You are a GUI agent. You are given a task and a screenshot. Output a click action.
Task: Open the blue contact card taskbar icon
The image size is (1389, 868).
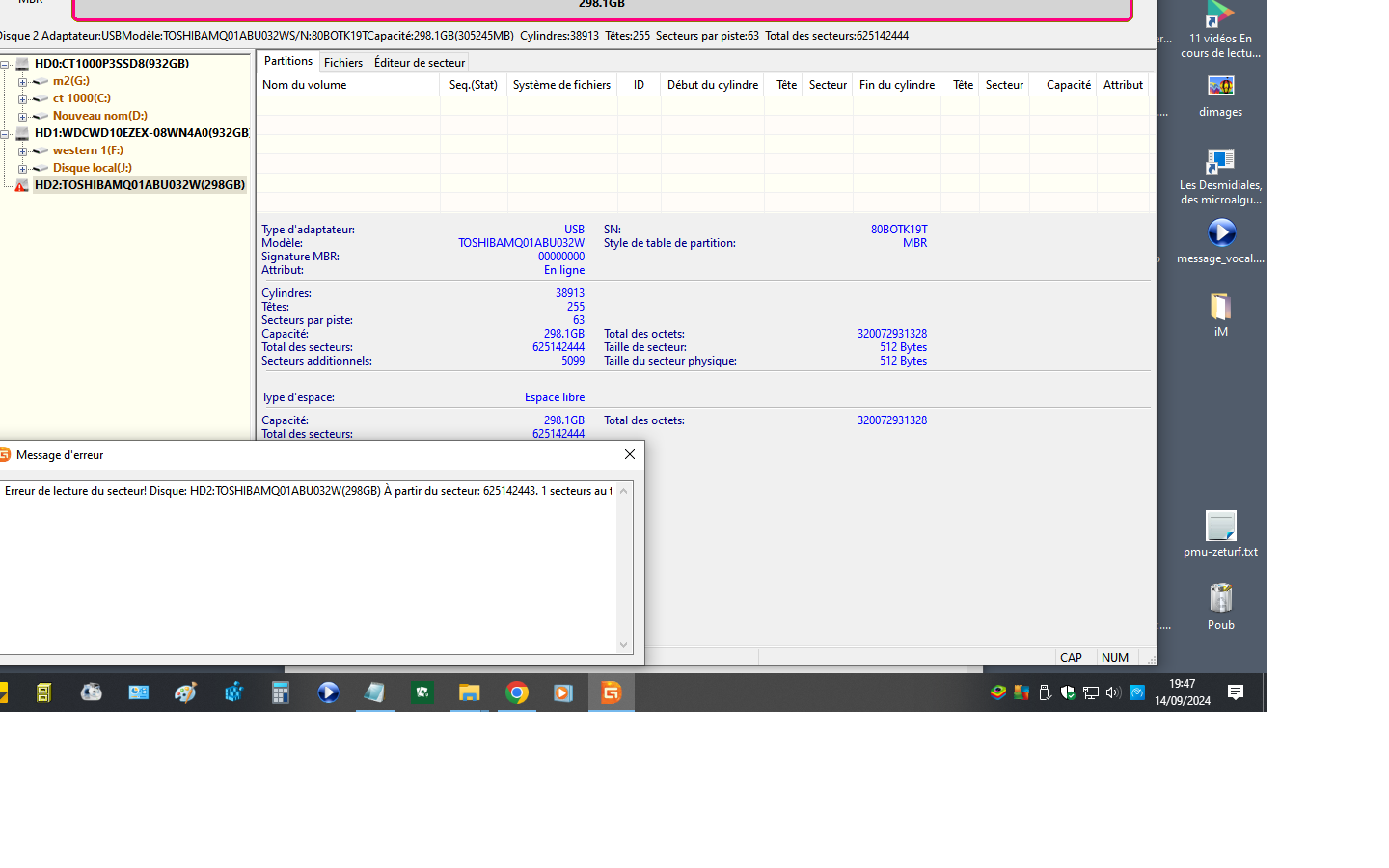[139, 692]
